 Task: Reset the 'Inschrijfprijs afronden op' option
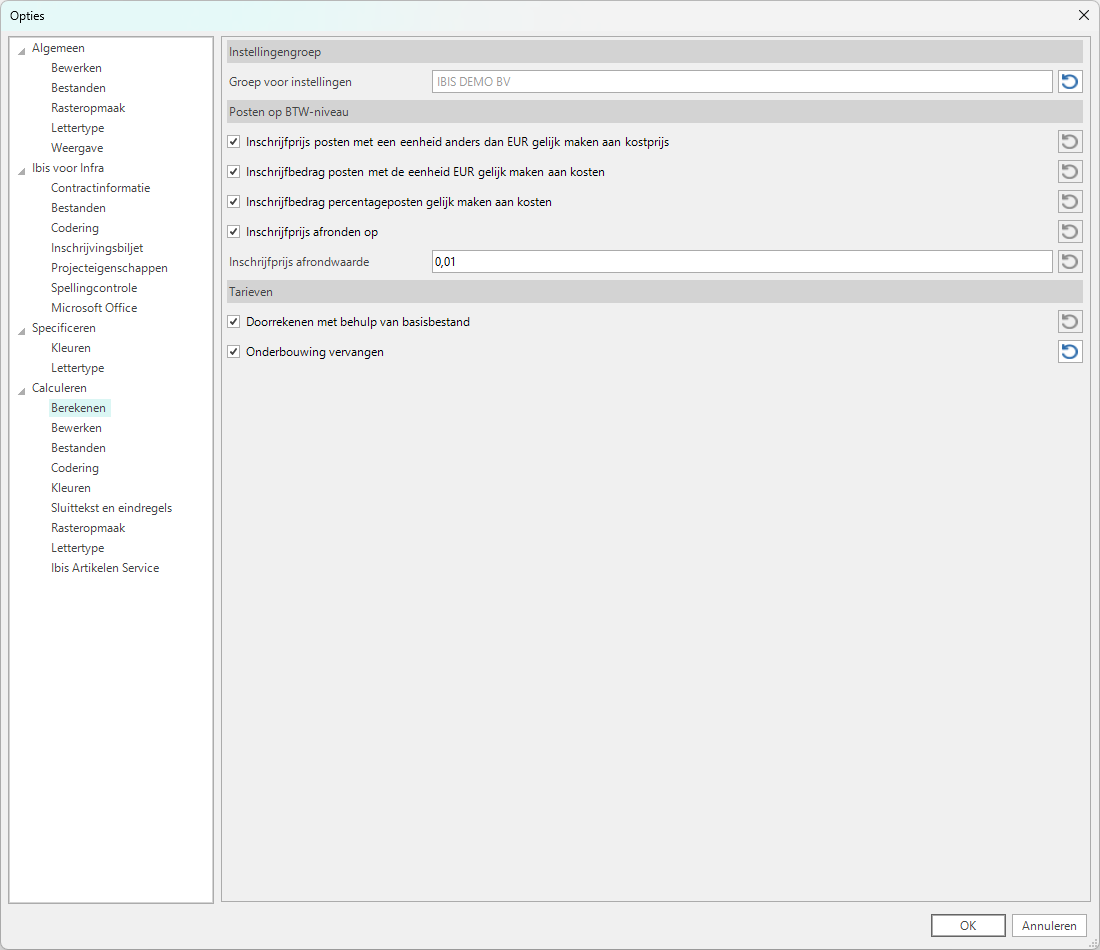pos(1070,232)
